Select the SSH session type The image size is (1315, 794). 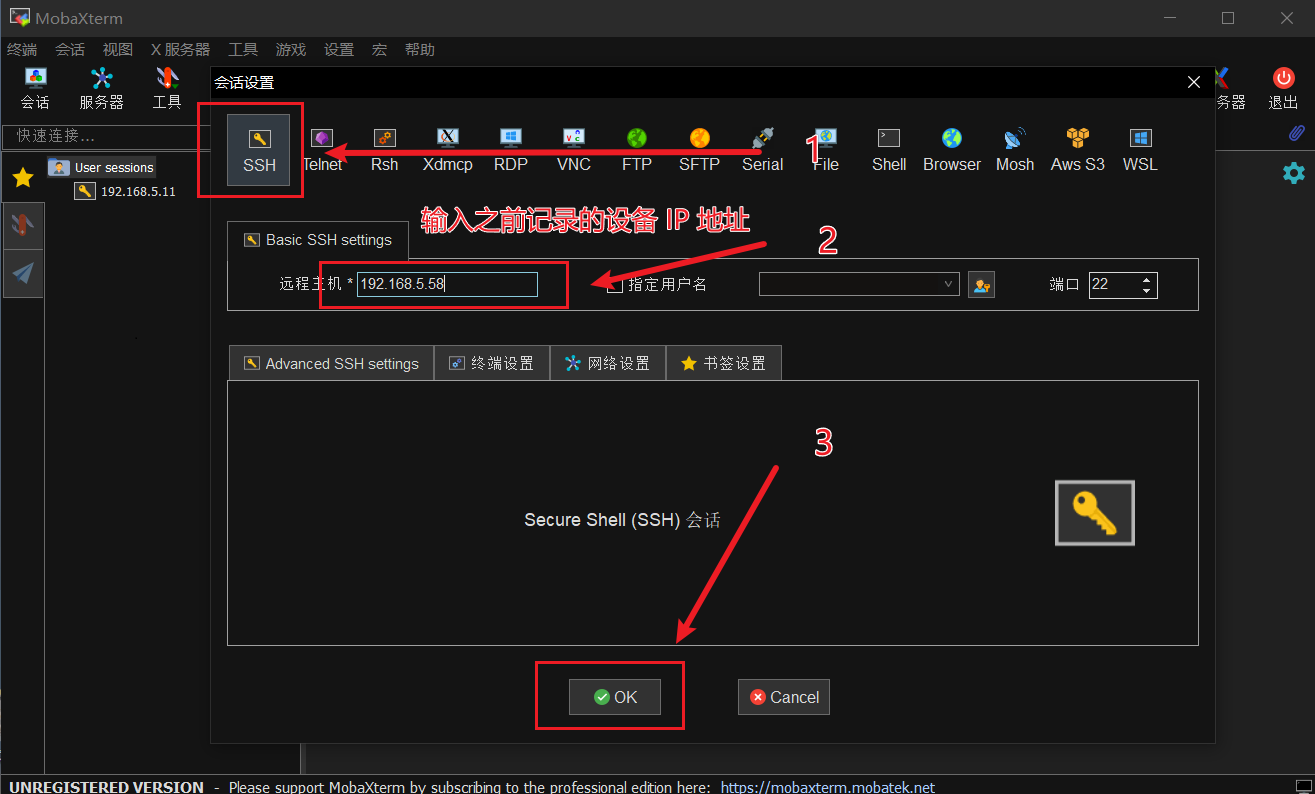pyautogui.click(x=259, y=150)
